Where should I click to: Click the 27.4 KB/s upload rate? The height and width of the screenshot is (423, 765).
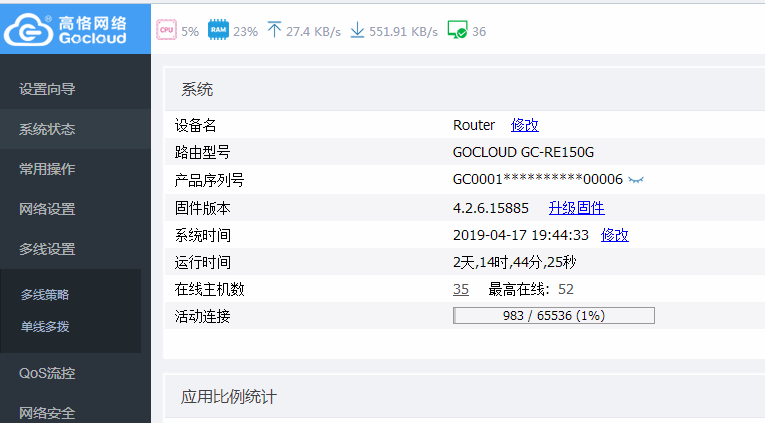[313, 32]
